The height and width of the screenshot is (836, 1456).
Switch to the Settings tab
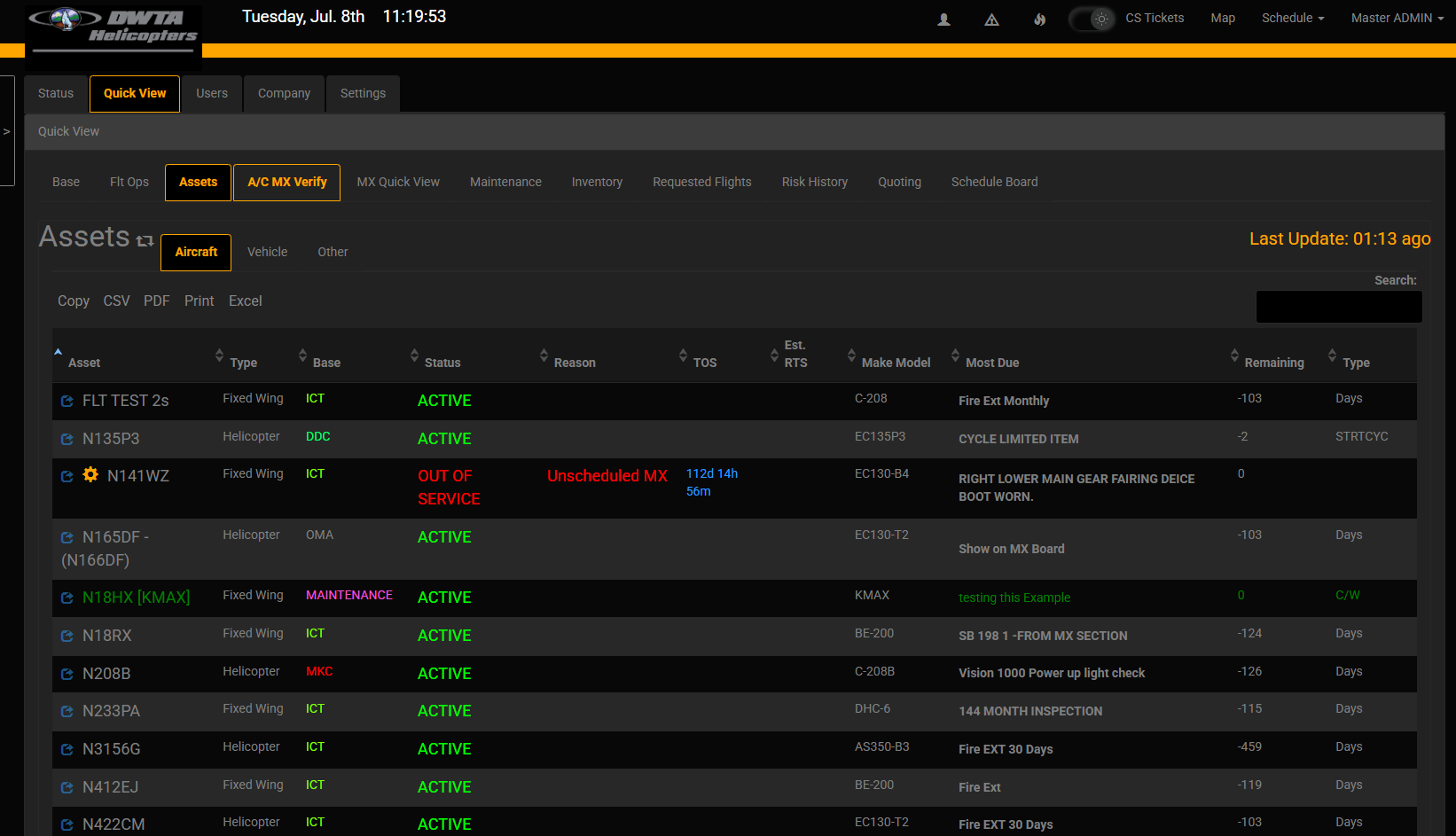(363, 93)
